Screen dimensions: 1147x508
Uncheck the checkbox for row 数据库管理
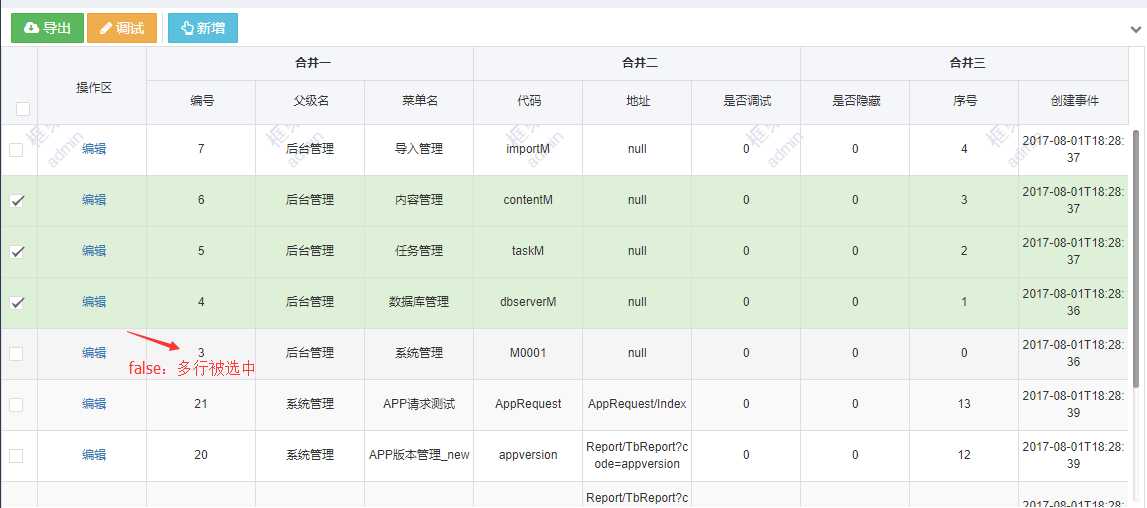(16, 302)
